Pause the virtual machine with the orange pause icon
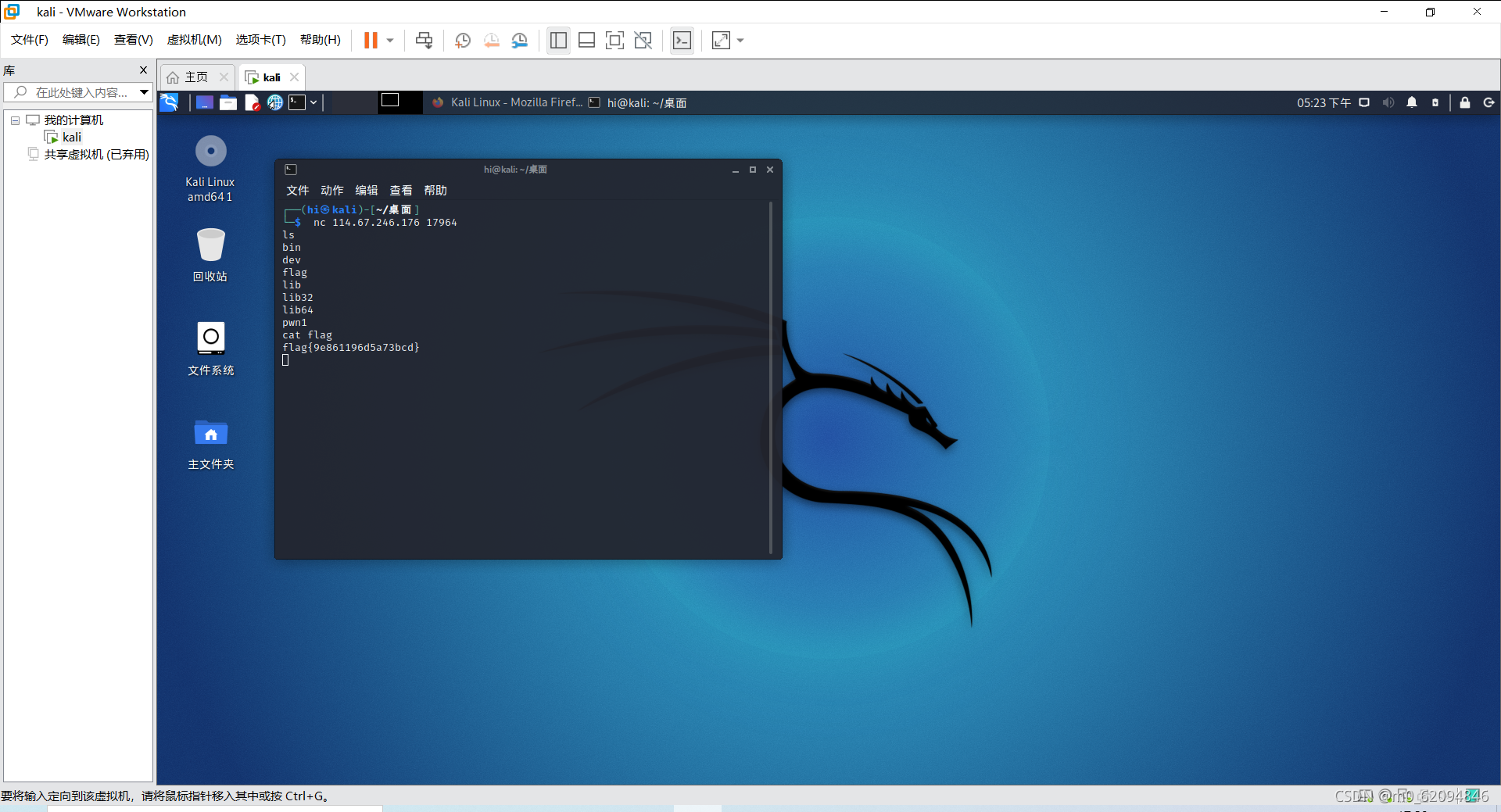The height and width of the screenshot is (812, 1501). click(x=371, y=40)
